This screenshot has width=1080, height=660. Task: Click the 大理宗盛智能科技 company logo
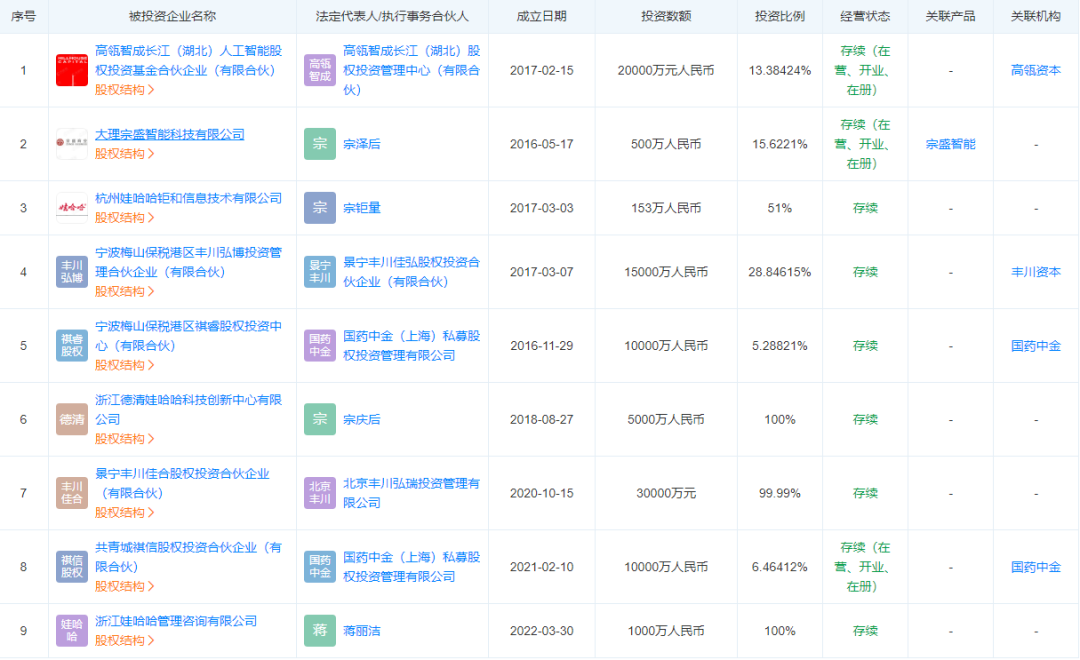[72, 144]
